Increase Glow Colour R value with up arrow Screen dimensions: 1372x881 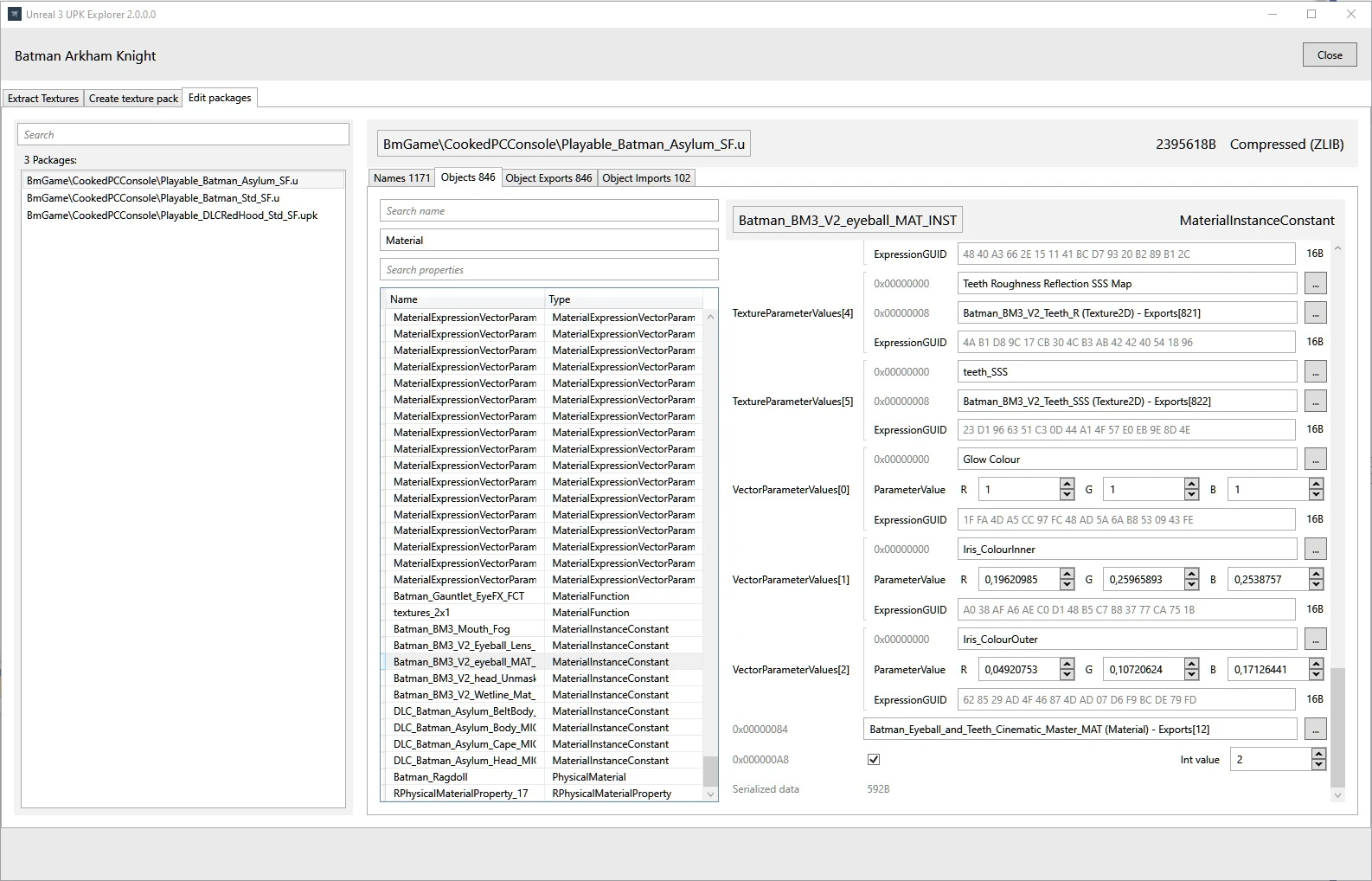[1067, 485]
